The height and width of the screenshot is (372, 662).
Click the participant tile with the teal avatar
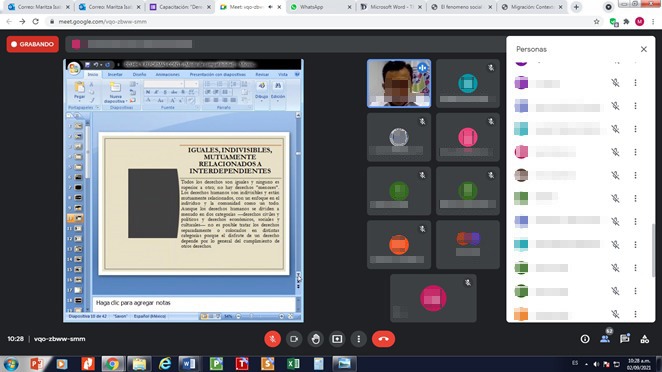[468, 83]
